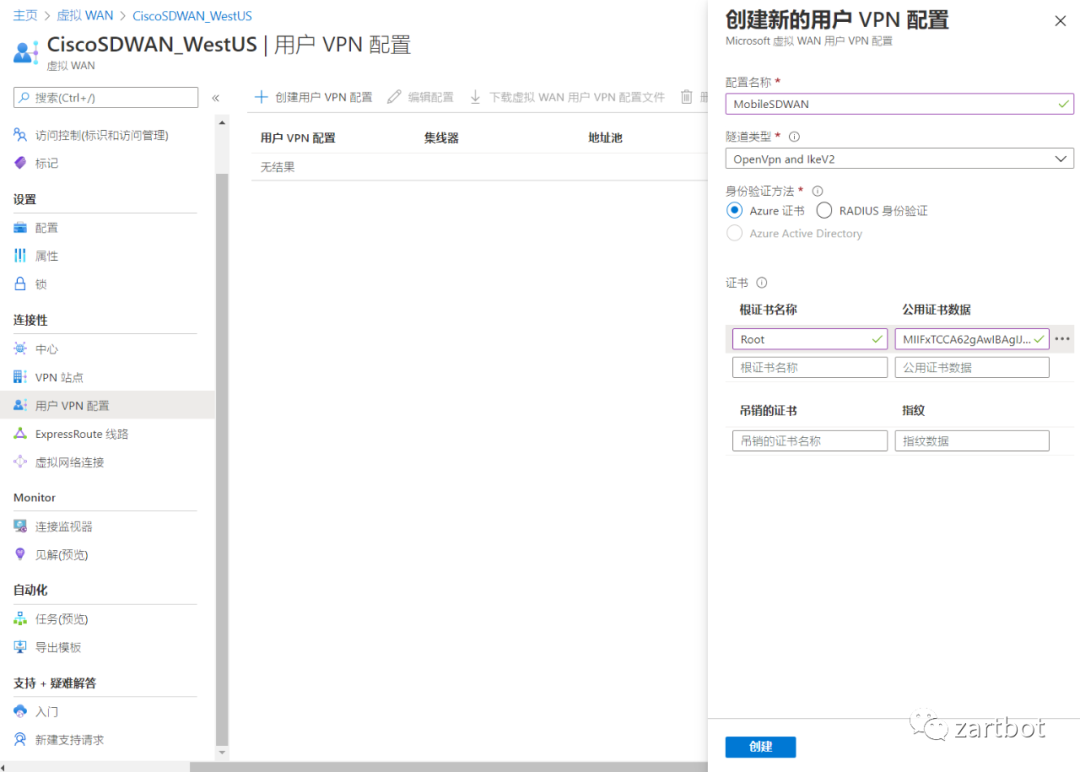Click the empty public certificate data (公用证书数据) field

[972, 367]
